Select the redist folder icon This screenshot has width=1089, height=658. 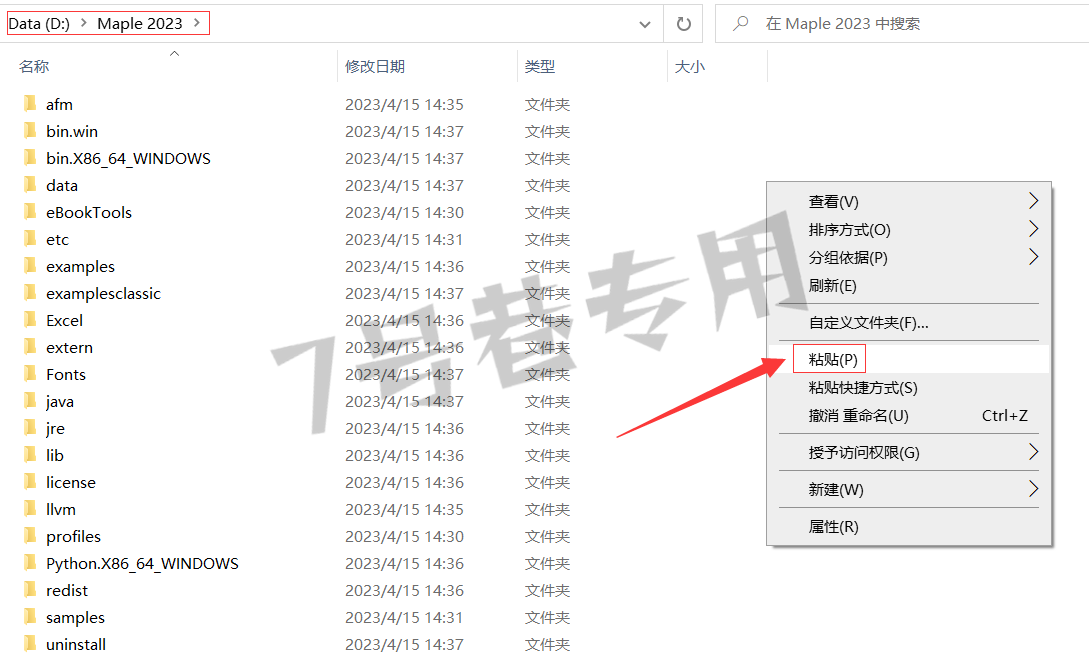pyautogui.click(x=30, y=590)
